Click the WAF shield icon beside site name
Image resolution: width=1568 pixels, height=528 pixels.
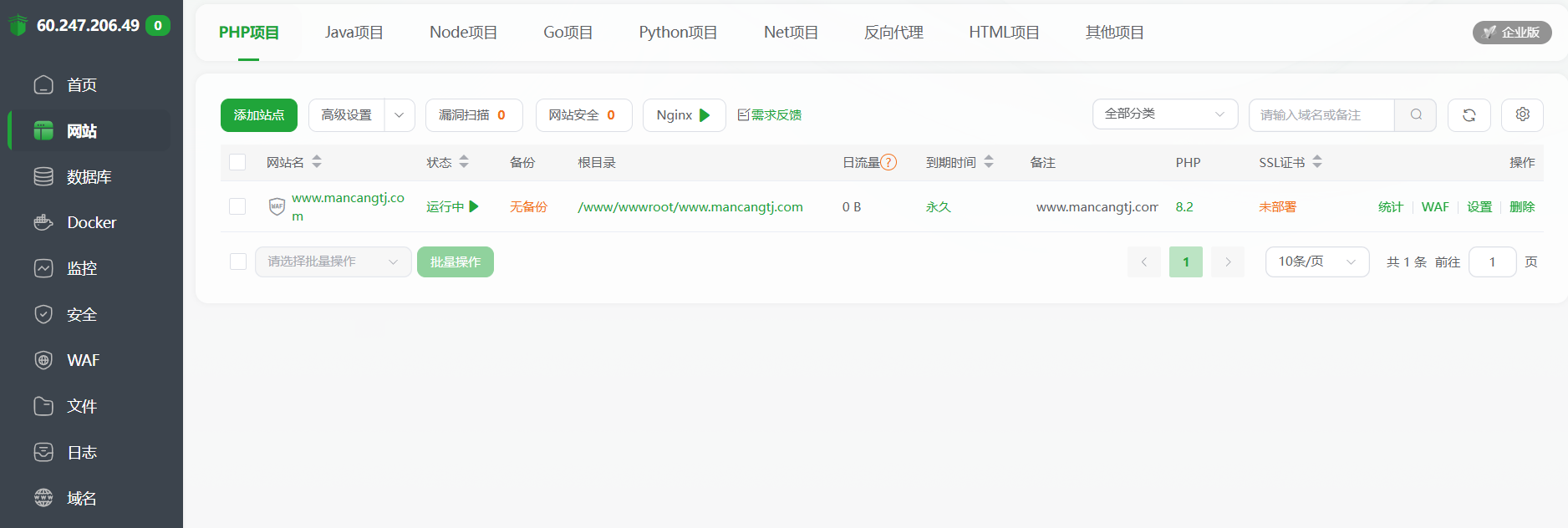coord(277,206)
